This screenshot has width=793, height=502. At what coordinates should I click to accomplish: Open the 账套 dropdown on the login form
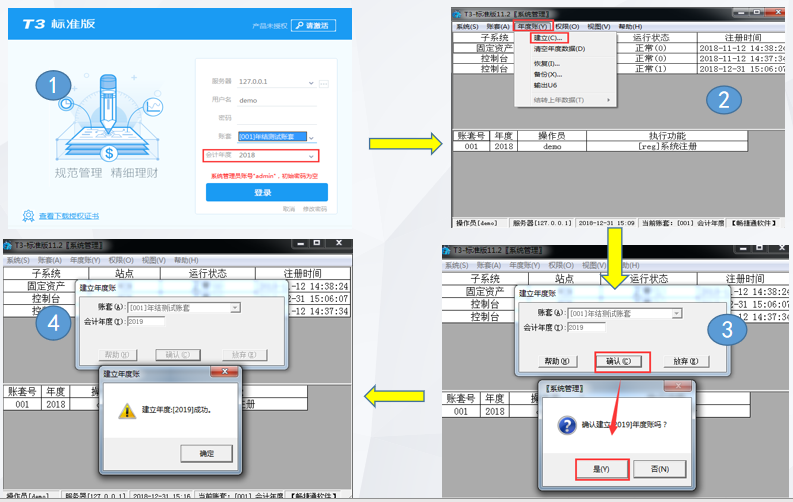[312, 138]
